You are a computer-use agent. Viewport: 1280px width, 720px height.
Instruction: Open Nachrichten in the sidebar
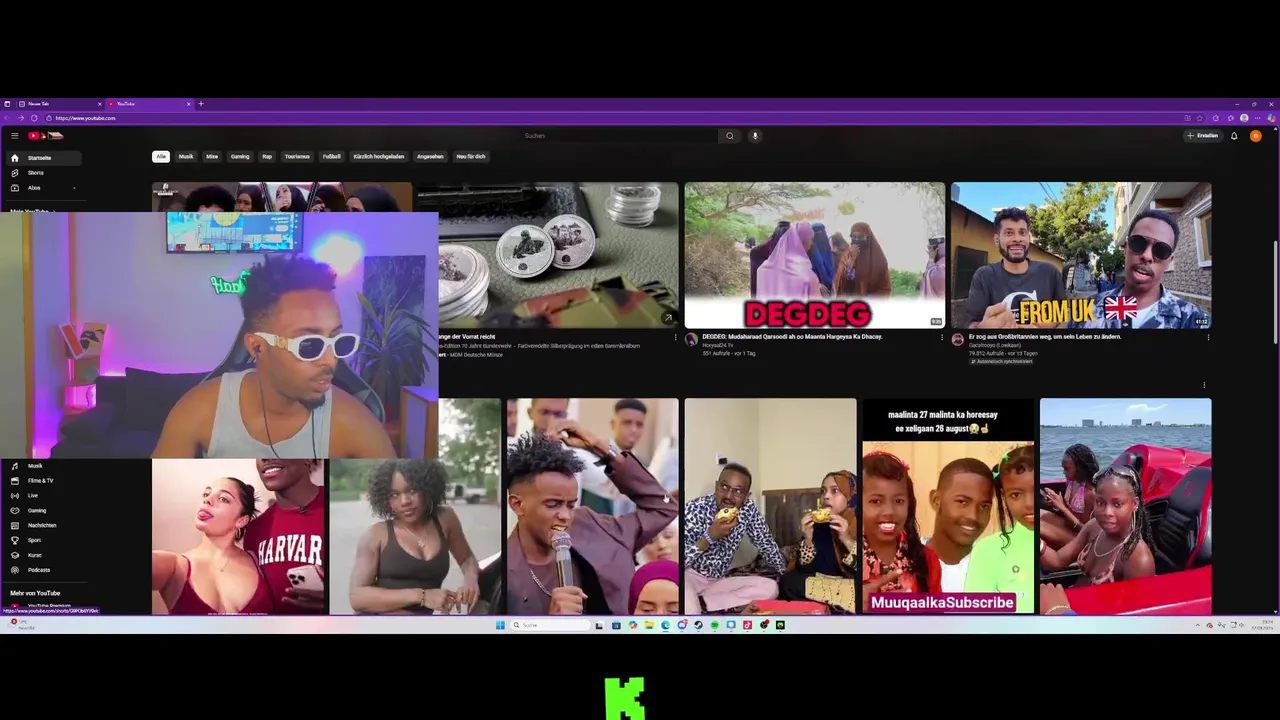pyautogui.click(x=42, y=525)
